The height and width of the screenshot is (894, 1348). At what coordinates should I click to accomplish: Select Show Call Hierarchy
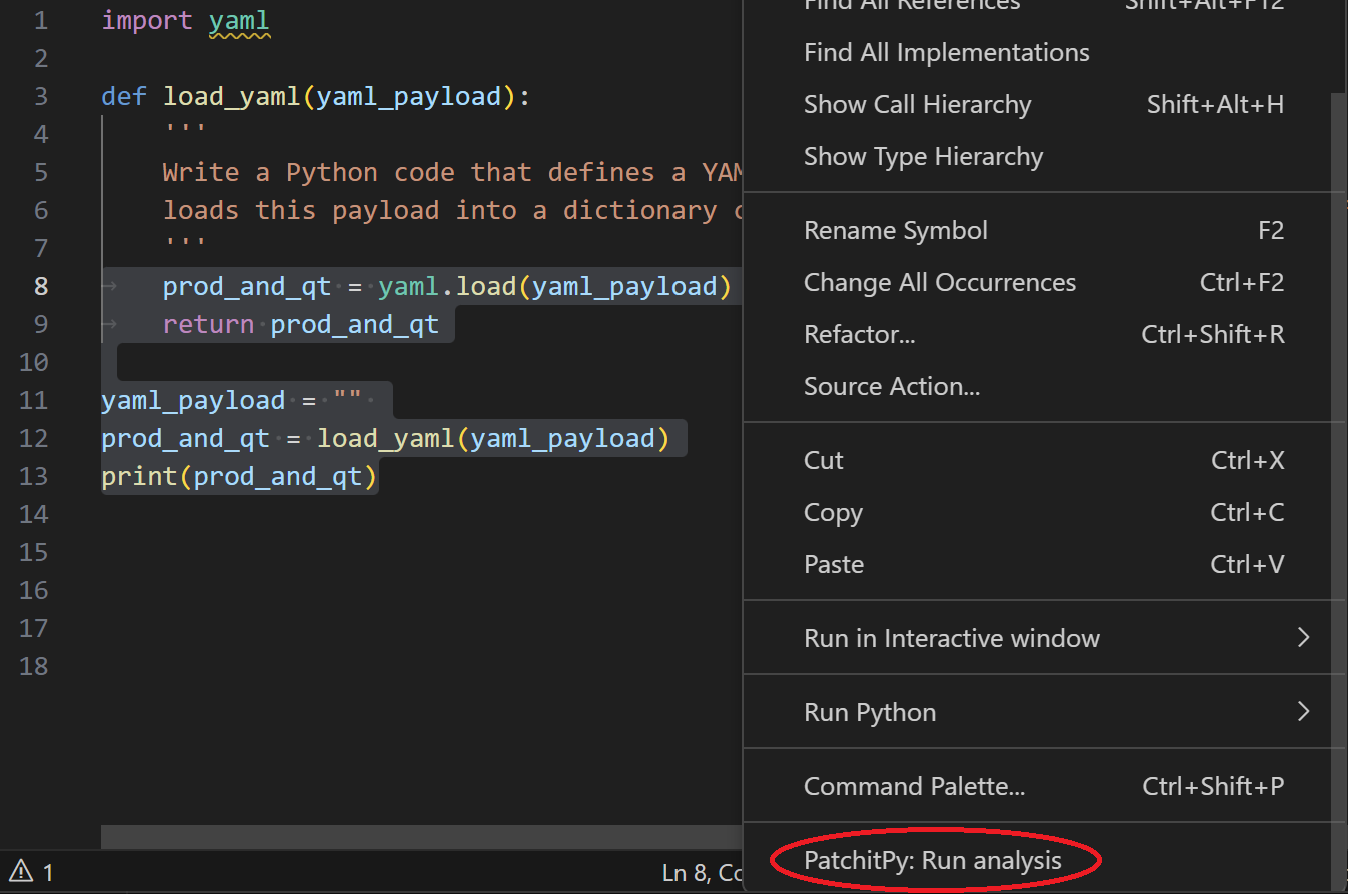[917, 105]
